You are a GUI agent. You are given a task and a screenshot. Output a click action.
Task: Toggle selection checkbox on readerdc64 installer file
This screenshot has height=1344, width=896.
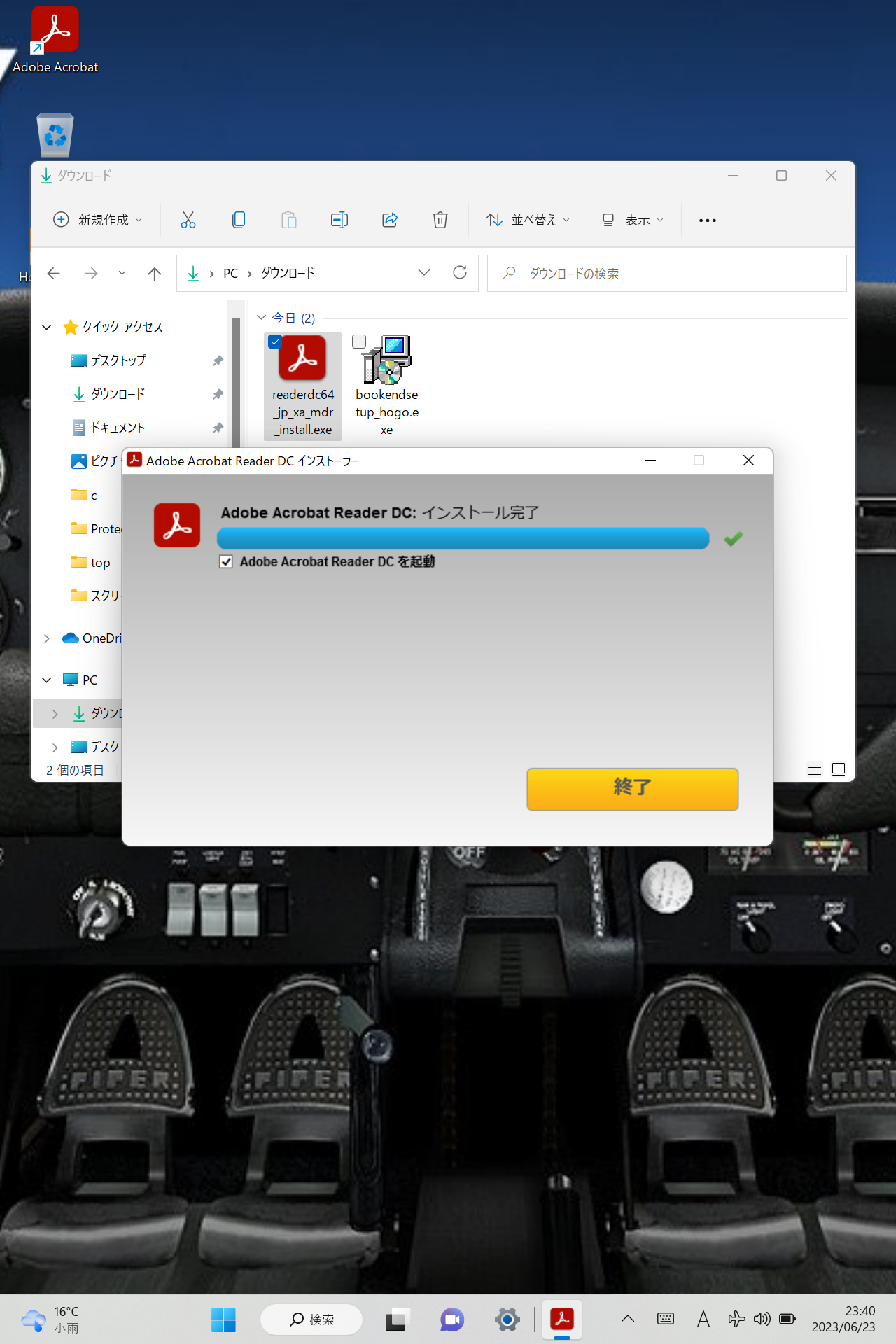[x=275, y=342]
